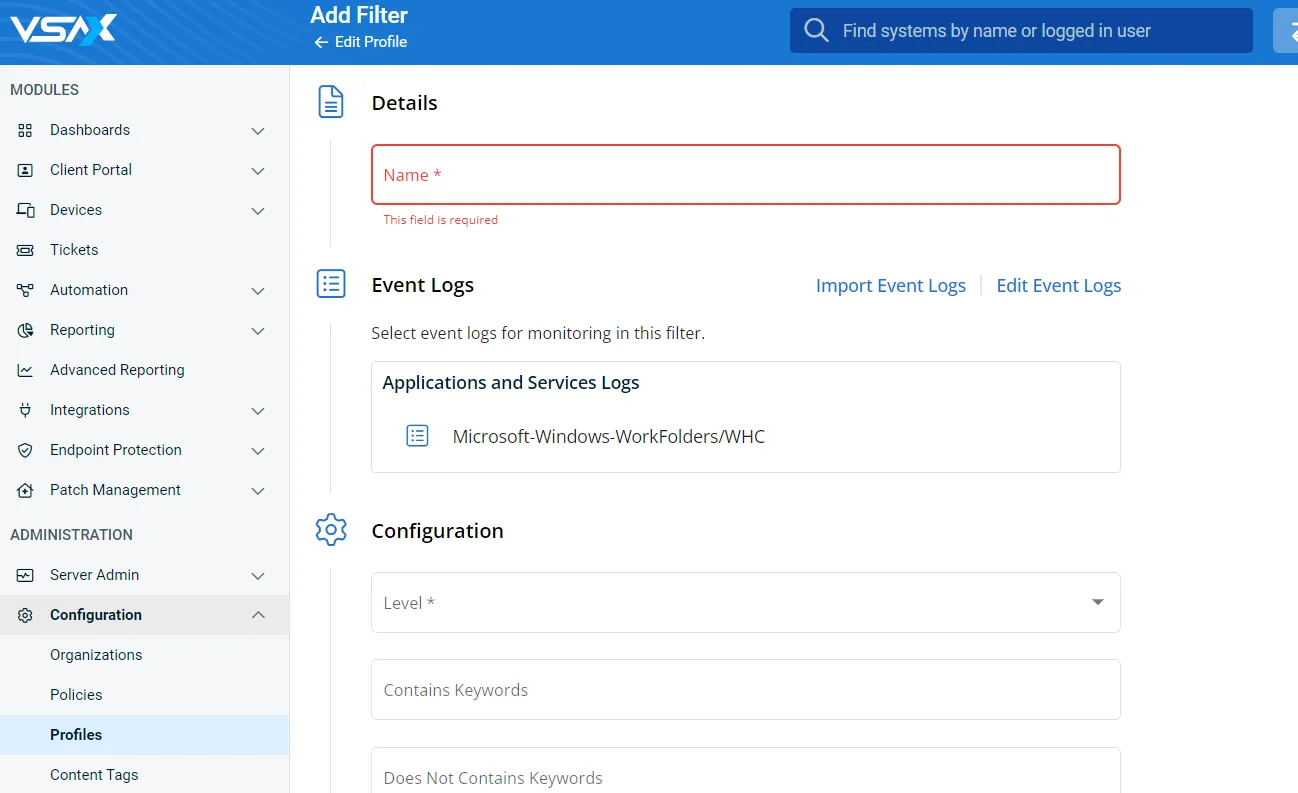Screen dimensions: 1298x793
Task: Click the Integrations plug icon
Action: [26, 410]
